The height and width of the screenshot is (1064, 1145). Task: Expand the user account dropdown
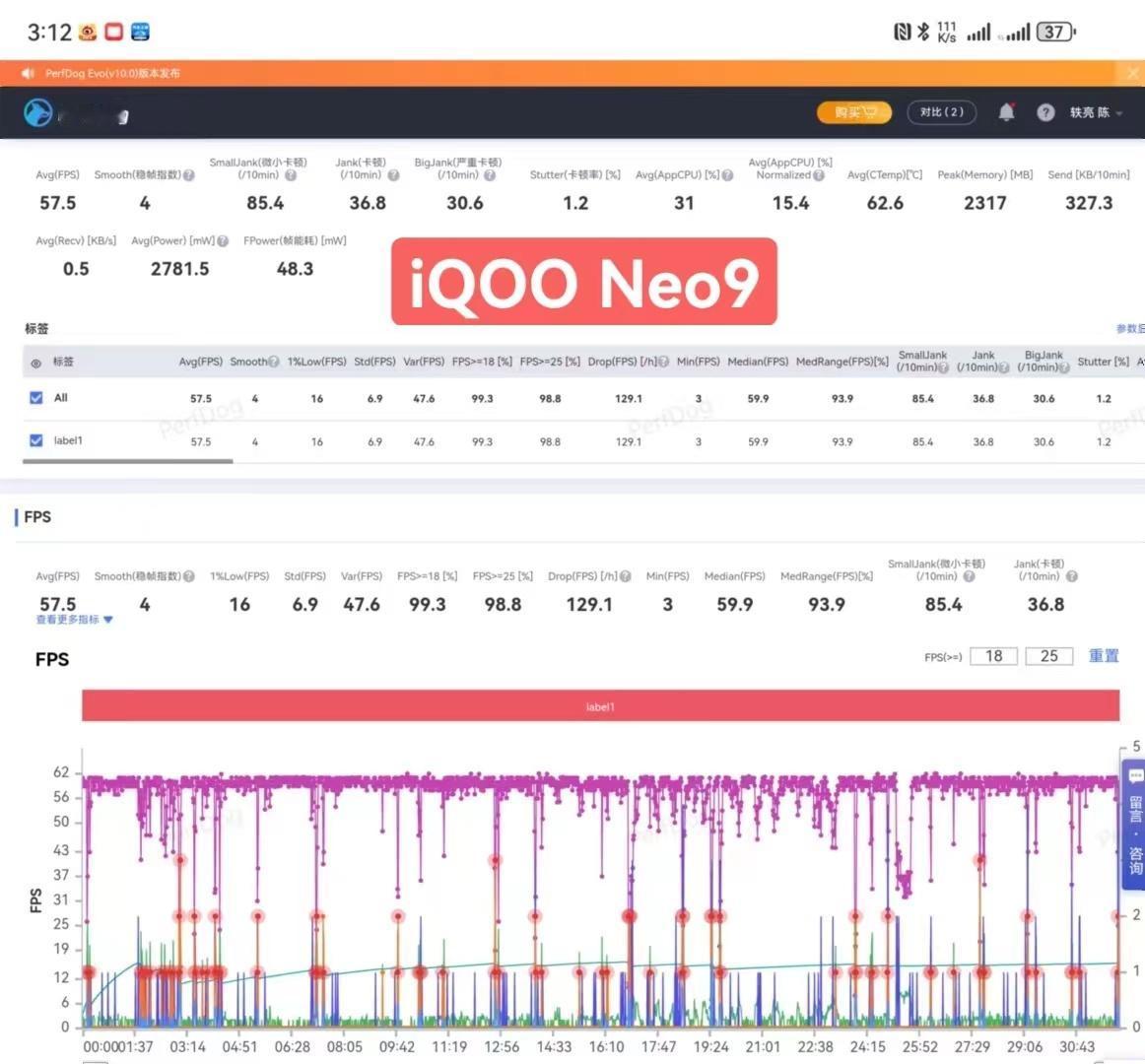point(1096,112)
